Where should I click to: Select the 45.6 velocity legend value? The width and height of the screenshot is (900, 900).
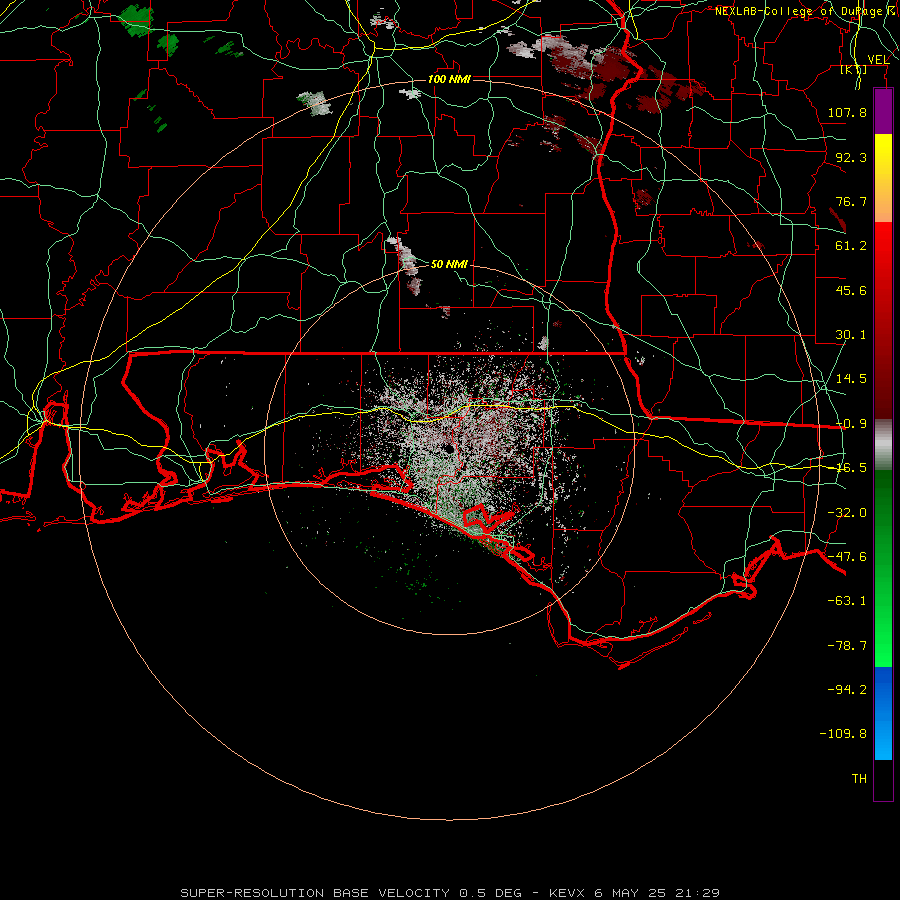point(851,290)
